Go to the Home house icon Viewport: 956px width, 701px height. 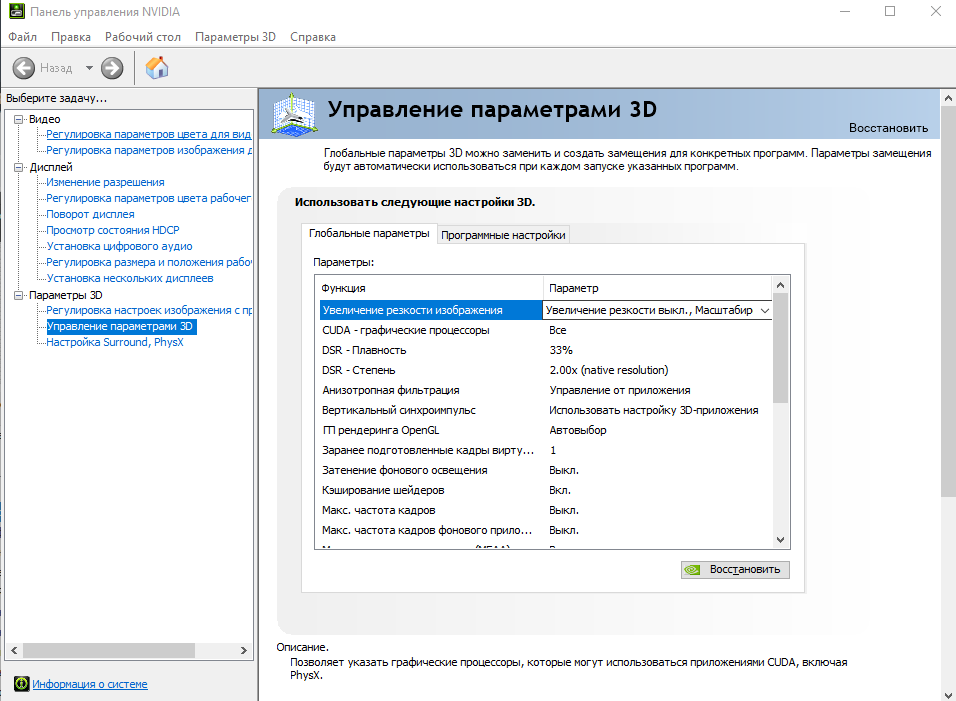[x=157, y=68]
